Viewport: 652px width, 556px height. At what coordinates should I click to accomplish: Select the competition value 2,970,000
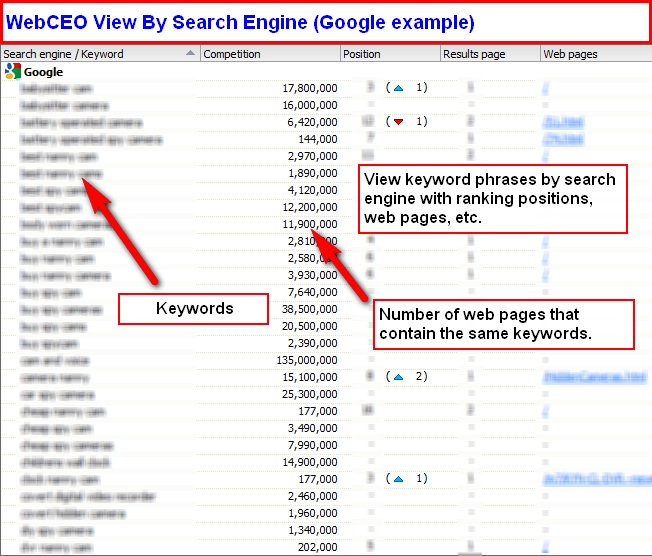[312, 156]
